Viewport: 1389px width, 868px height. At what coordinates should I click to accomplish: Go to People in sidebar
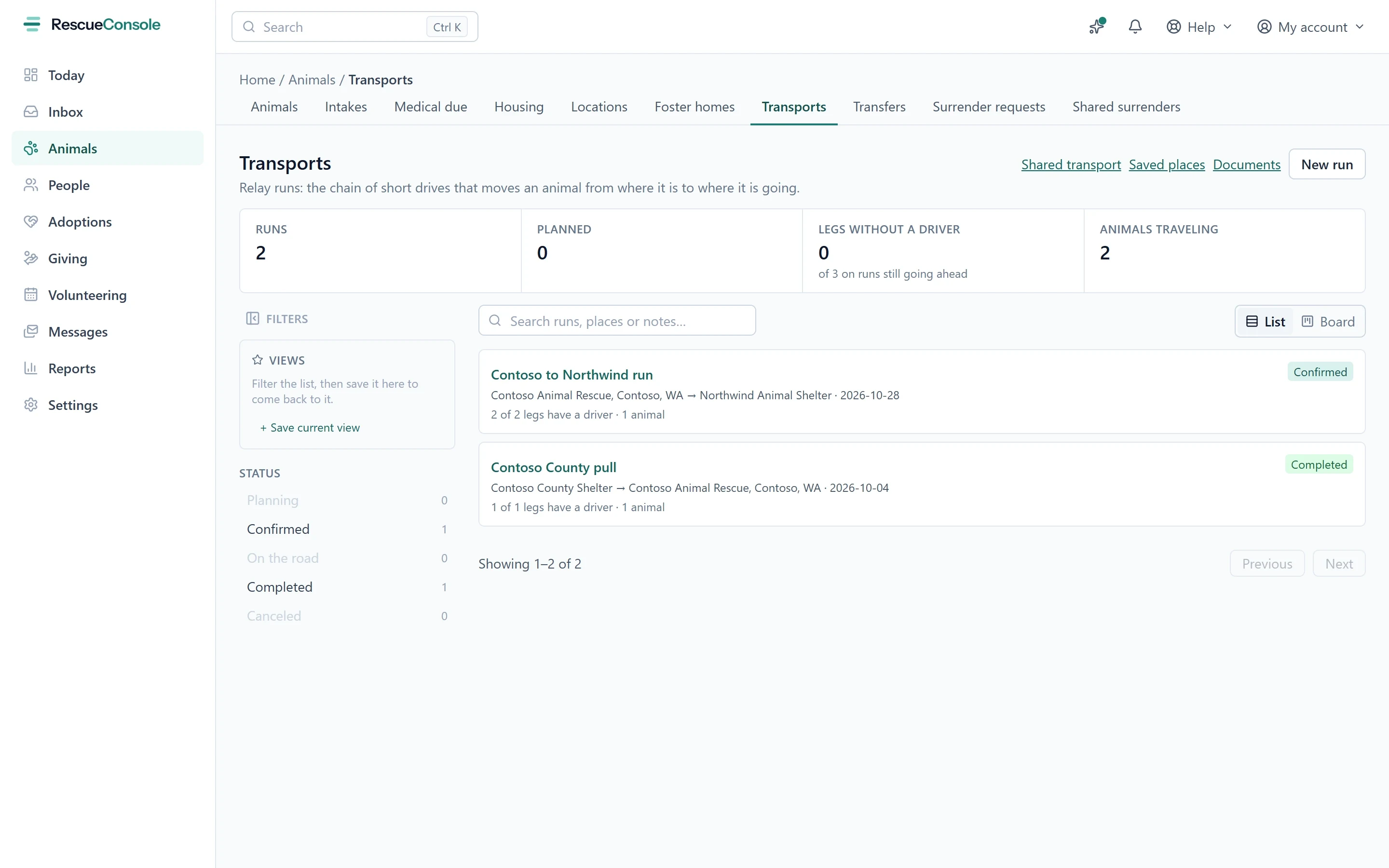(108, 186)
